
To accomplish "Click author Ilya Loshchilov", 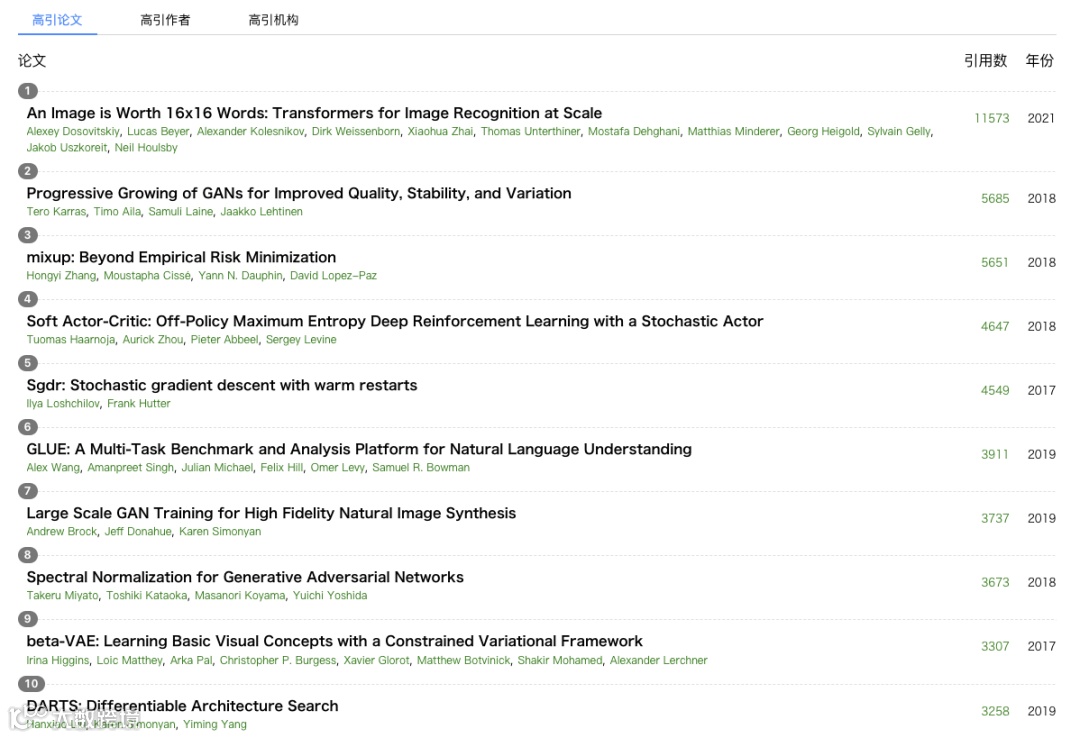I will pos(63,404).
